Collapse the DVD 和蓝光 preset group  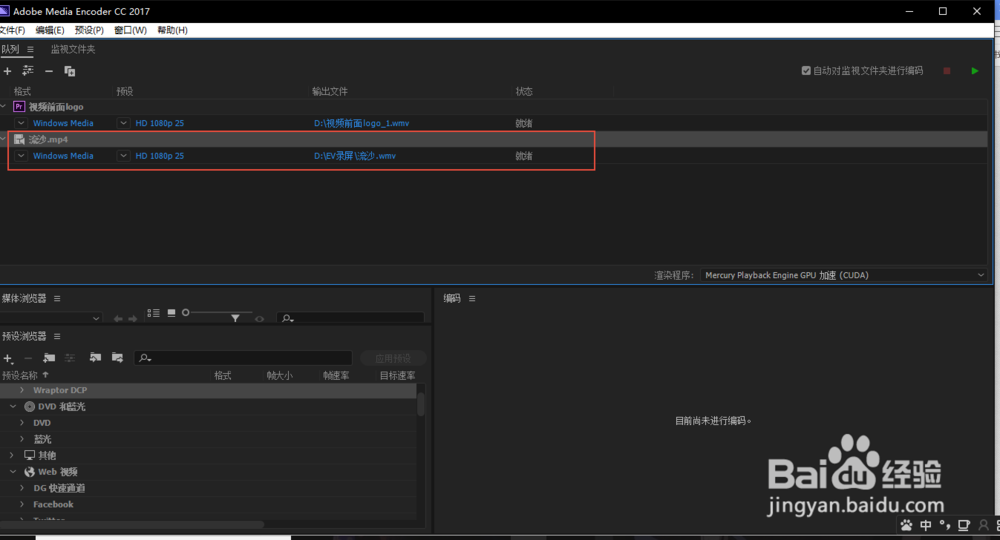[x=13, y=406]
